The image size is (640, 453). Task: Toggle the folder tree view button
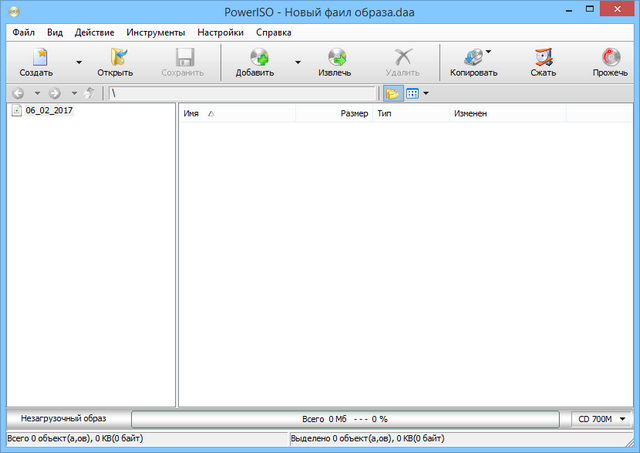click(392, 93)
